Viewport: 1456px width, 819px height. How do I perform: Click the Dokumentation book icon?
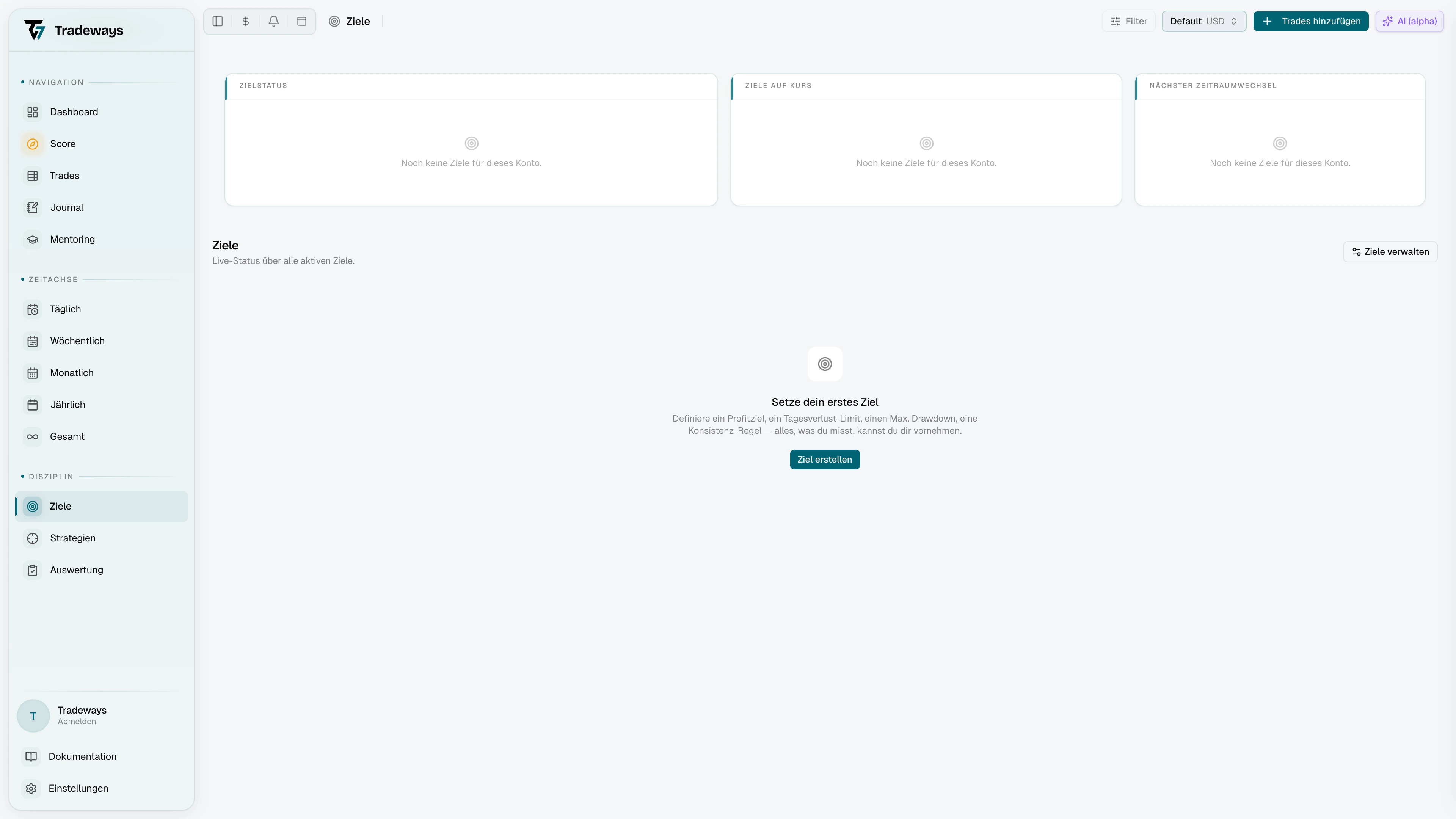(31, 757)
